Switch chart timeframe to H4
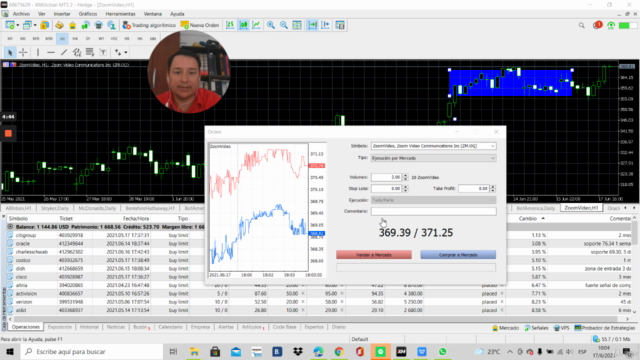The width and height of the screenshot is (640, 360). point(75,39)
